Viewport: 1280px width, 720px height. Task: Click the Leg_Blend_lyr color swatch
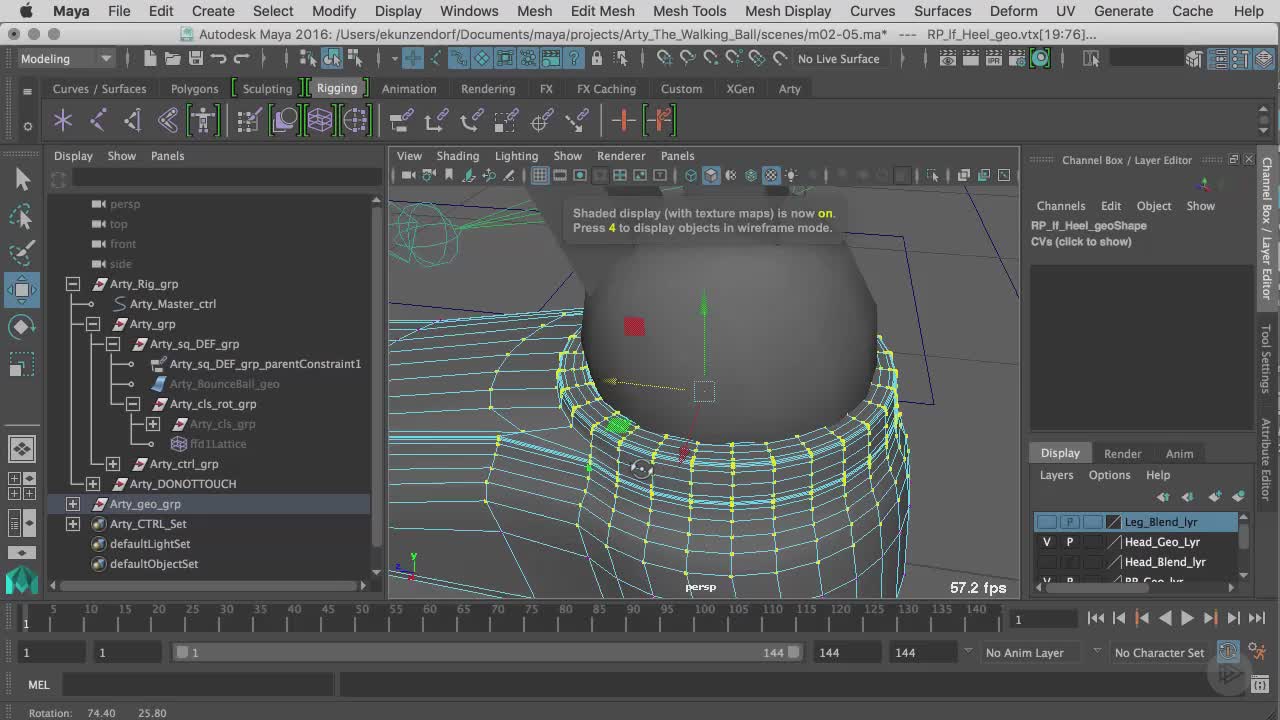1113,522
